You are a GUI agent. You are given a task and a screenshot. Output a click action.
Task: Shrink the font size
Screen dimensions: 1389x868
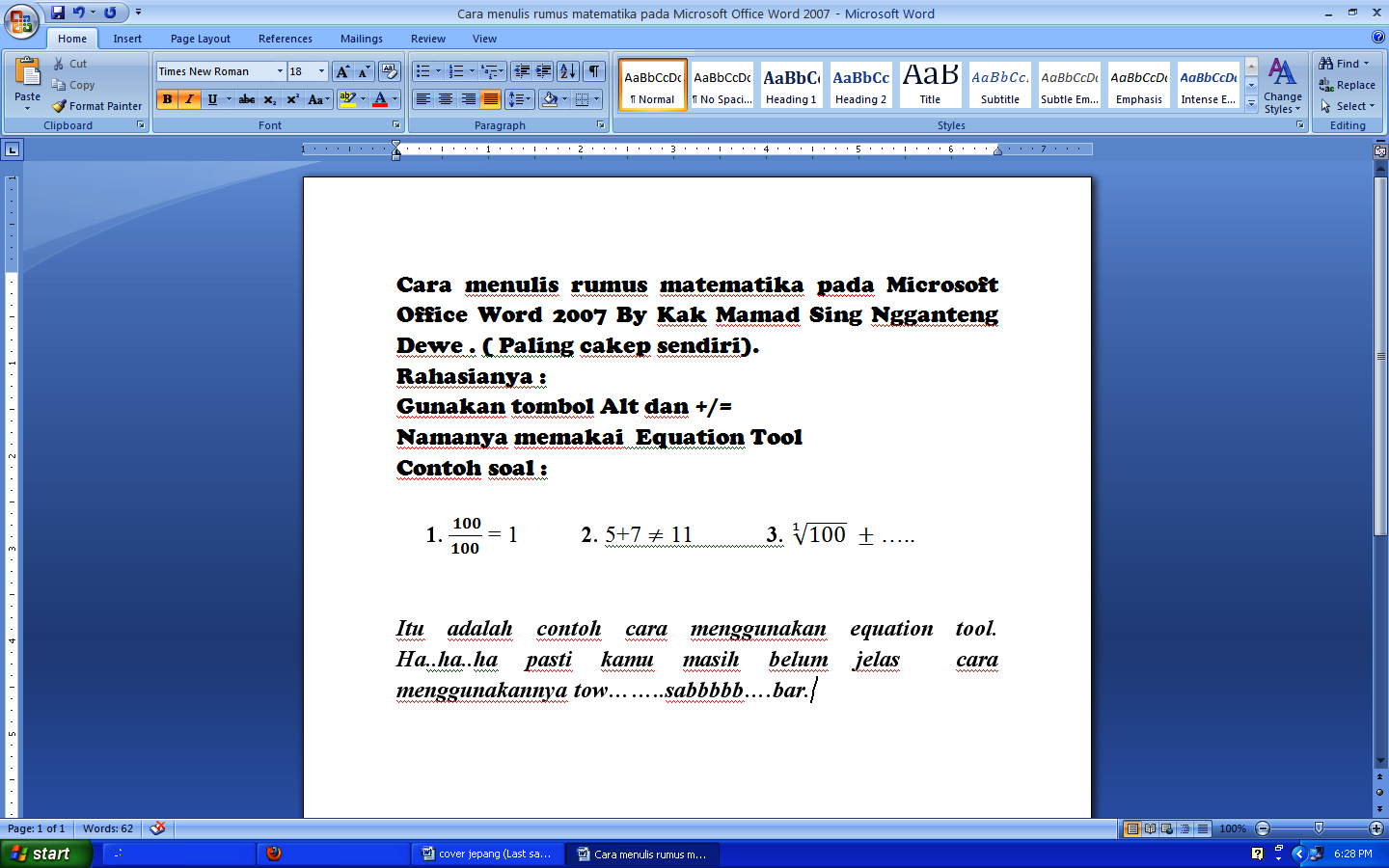click(x=364, y=71)
